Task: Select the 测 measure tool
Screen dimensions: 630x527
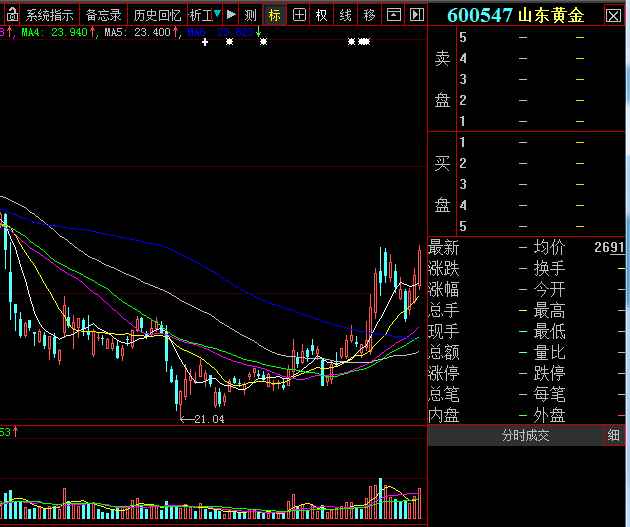Action: point(251,15)
